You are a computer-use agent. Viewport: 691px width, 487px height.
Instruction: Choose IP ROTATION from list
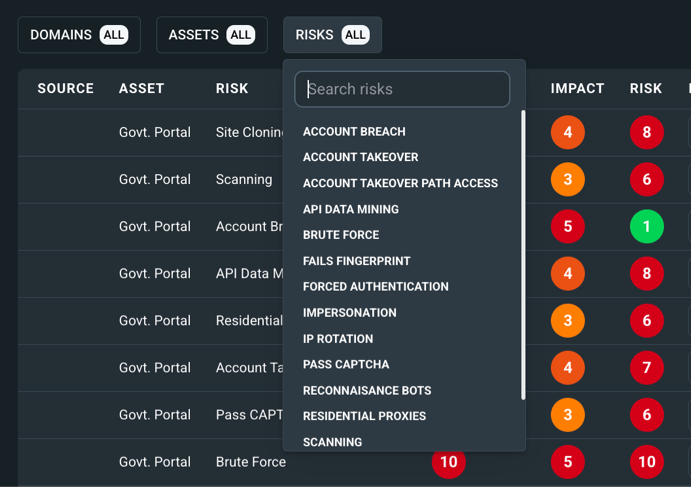(338, 338)
